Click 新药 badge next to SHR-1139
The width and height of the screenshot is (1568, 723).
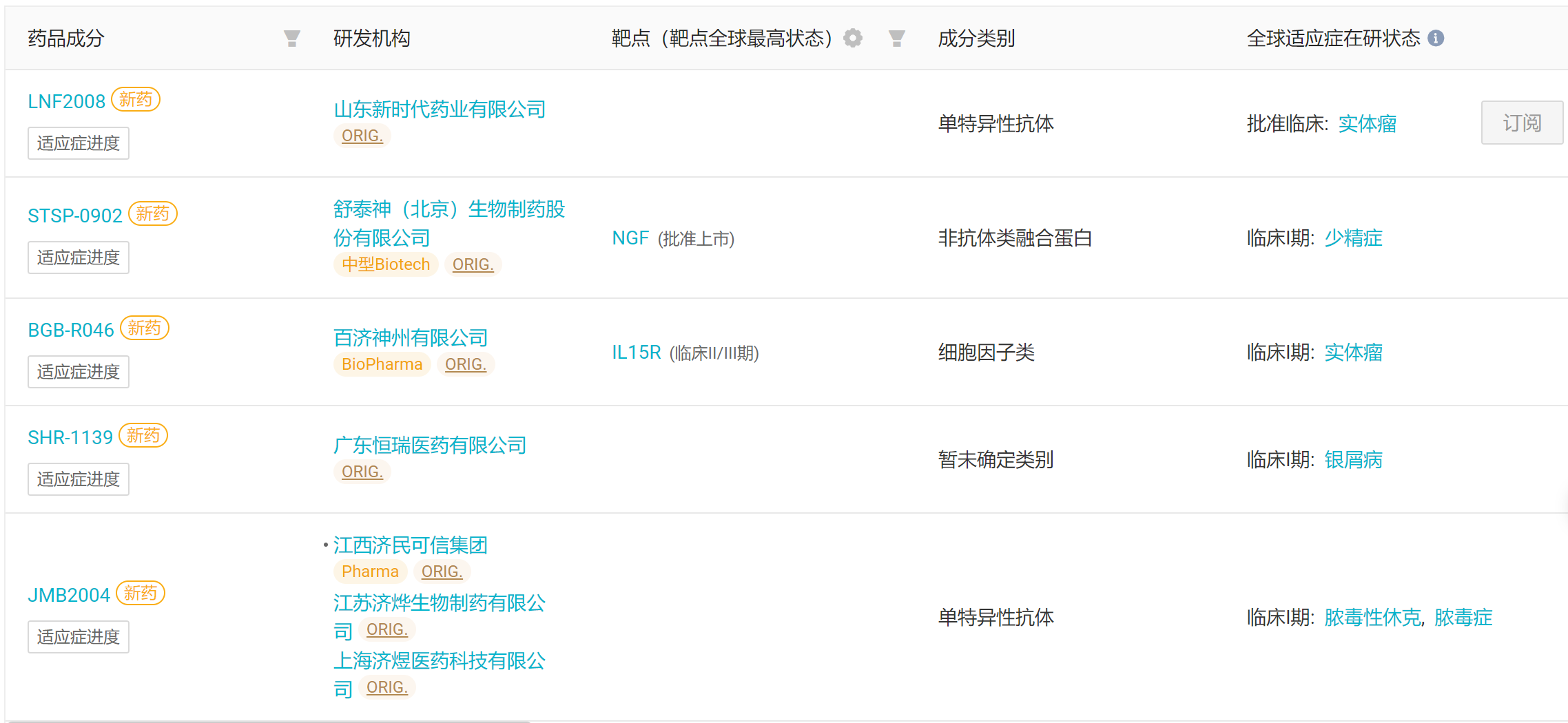click(143, 436)
